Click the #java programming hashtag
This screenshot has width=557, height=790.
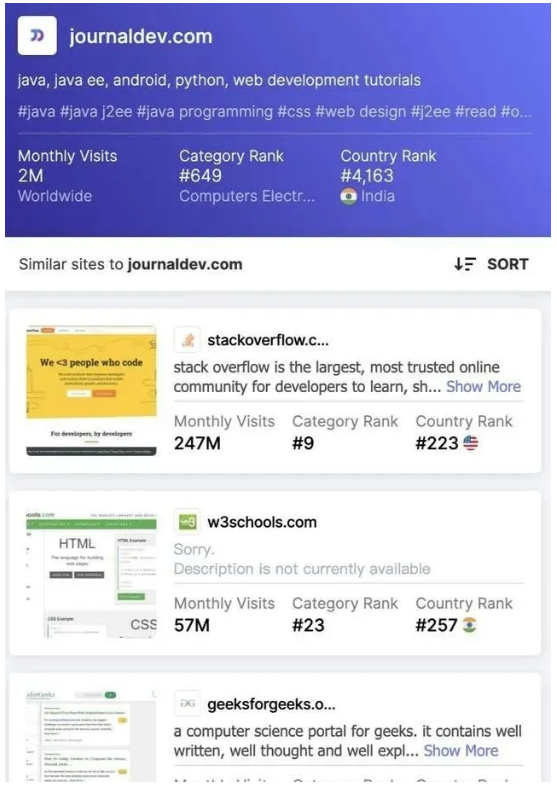[x=204, y=111]
